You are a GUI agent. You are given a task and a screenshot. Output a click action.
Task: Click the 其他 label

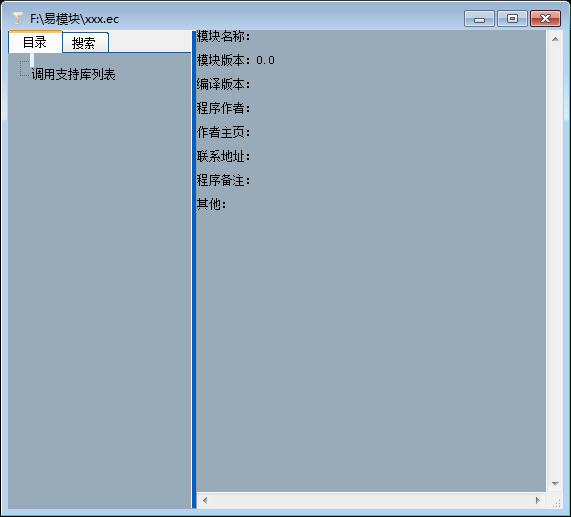click(212, 205)
